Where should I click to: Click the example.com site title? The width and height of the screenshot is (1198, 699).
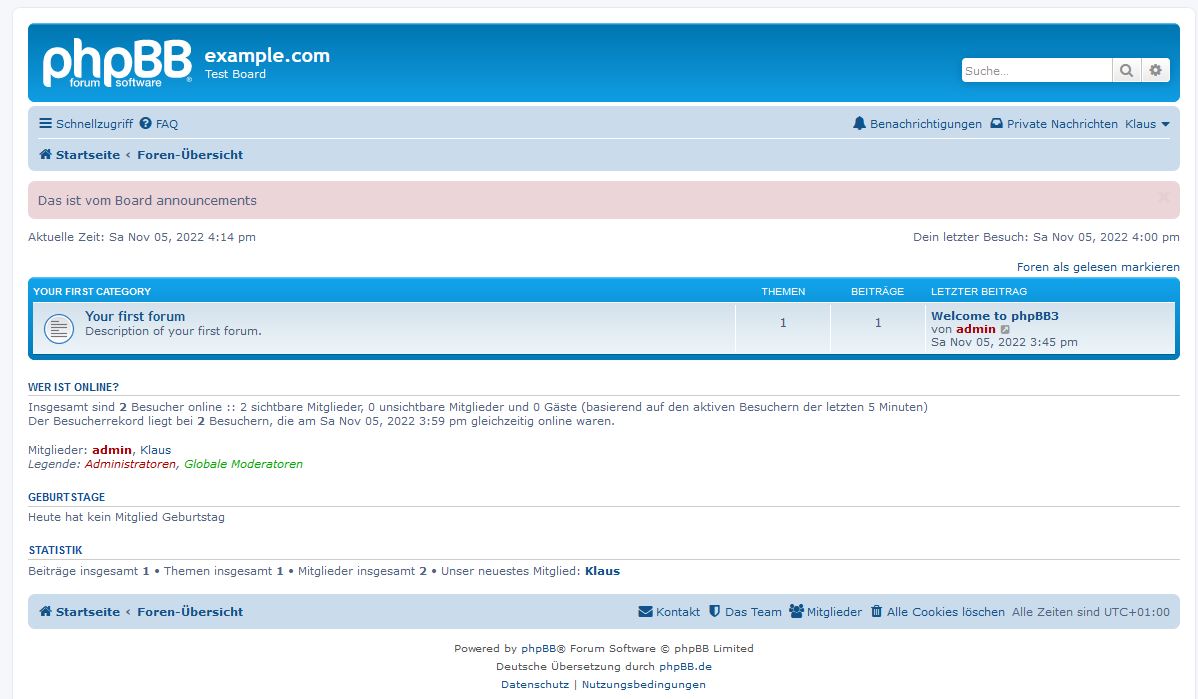coord(267,55)
